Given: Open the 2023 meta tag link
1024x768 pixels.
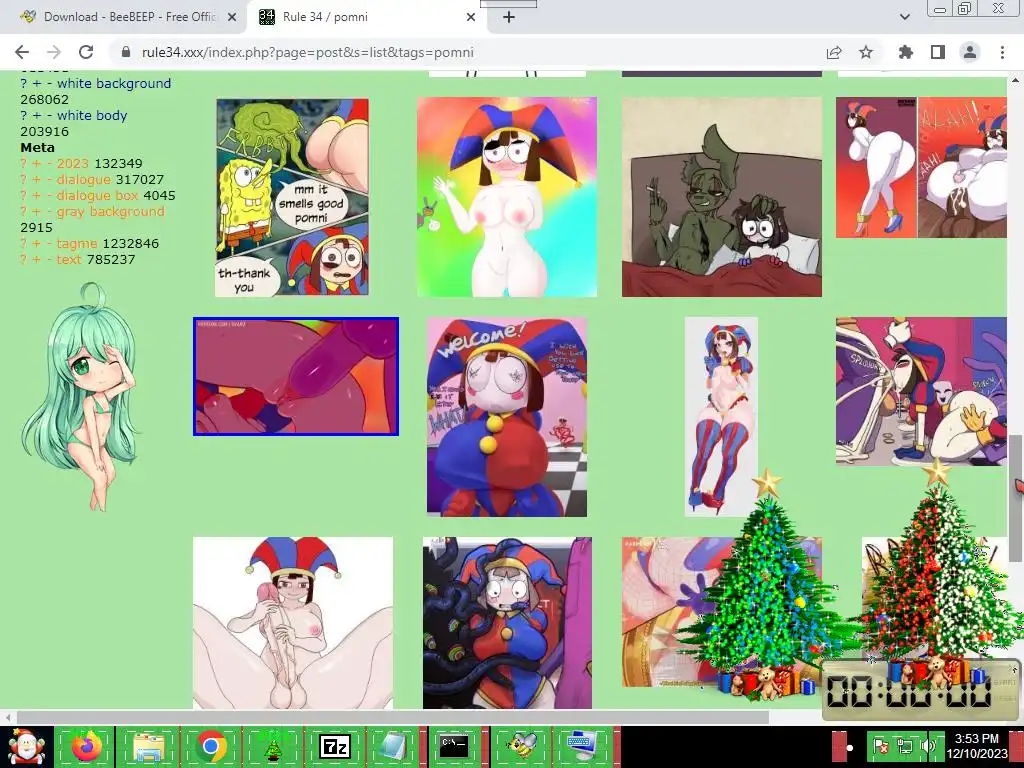Looking at the screenshot, I should [x=72, y=163].
